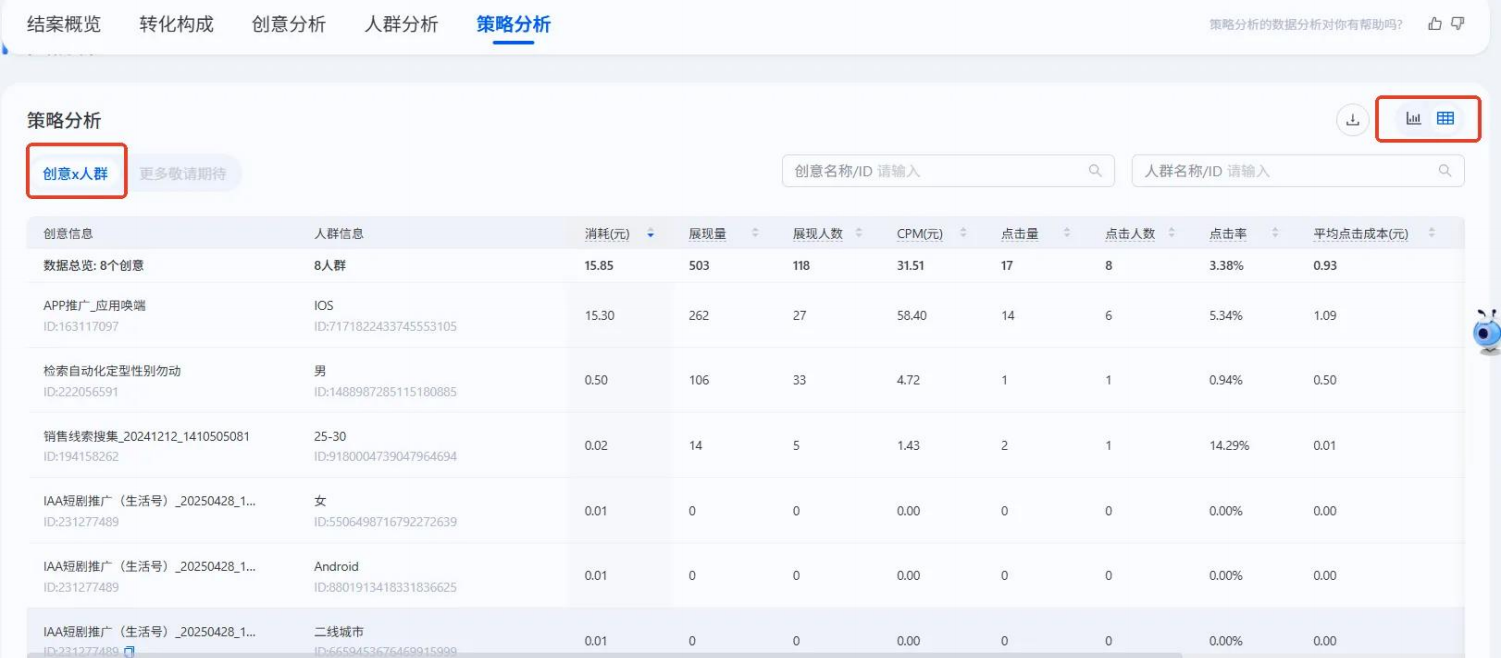Sort by 点击人数 column

click(1171, 233)
